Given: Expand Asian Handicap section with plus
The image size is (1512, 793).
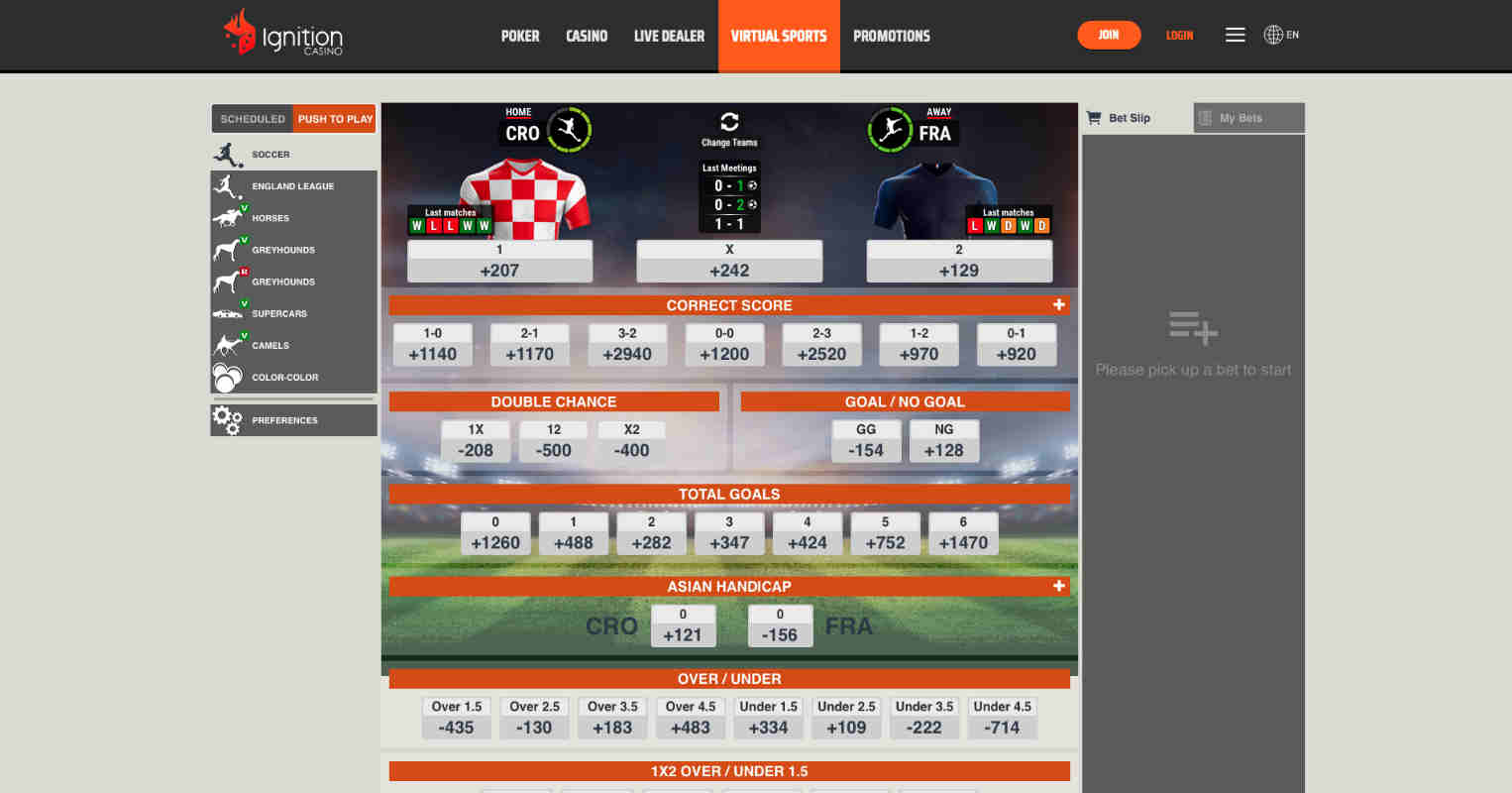Looking at the screenshot, I should [1059, 586].
